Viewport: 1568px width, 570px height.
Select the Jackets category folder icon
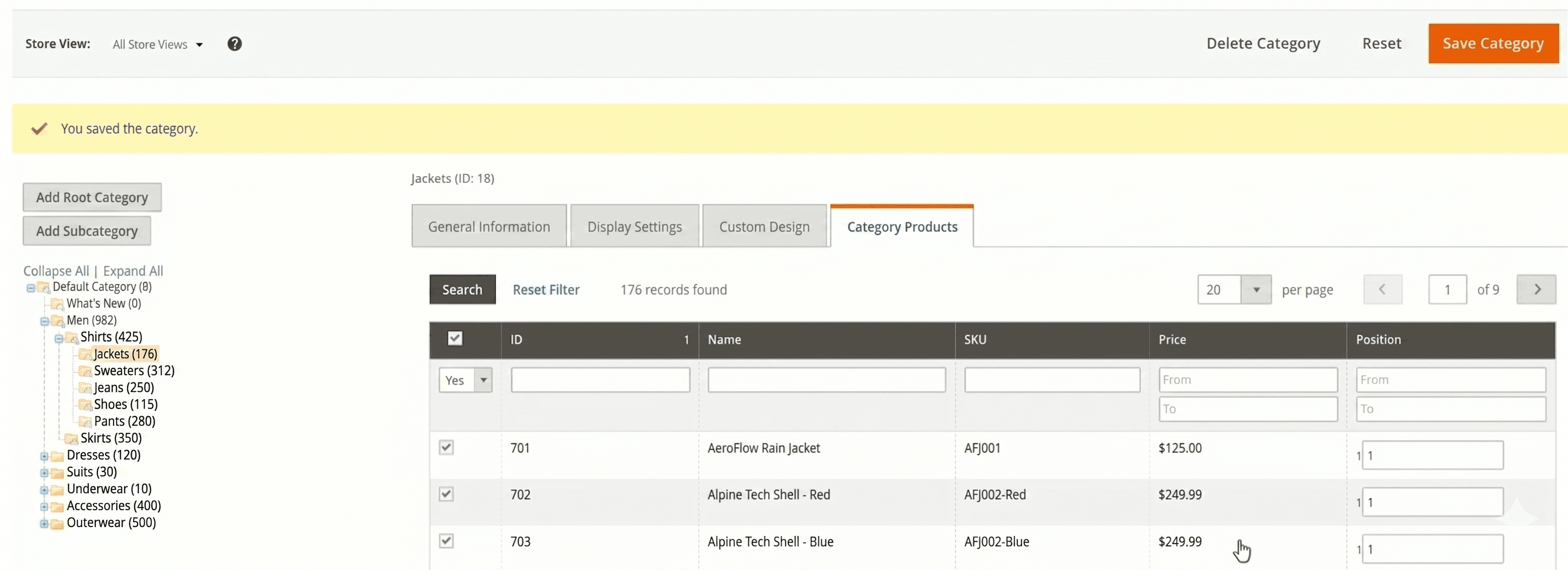coord(85,353)
